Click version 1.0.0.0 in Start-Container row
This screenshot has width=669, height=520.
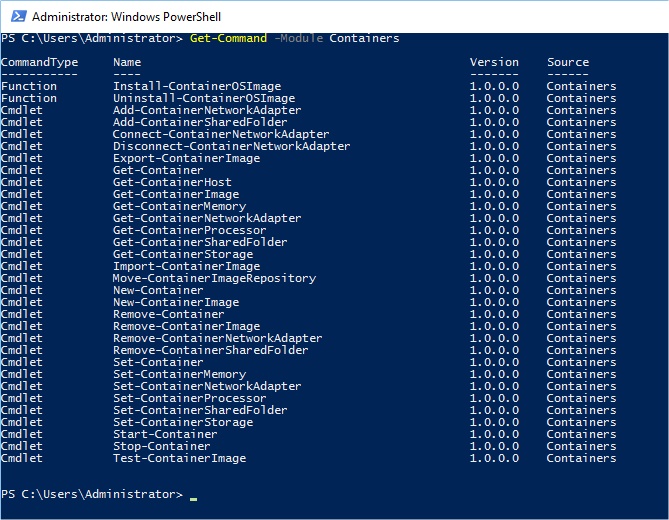[x=494, y=434]
